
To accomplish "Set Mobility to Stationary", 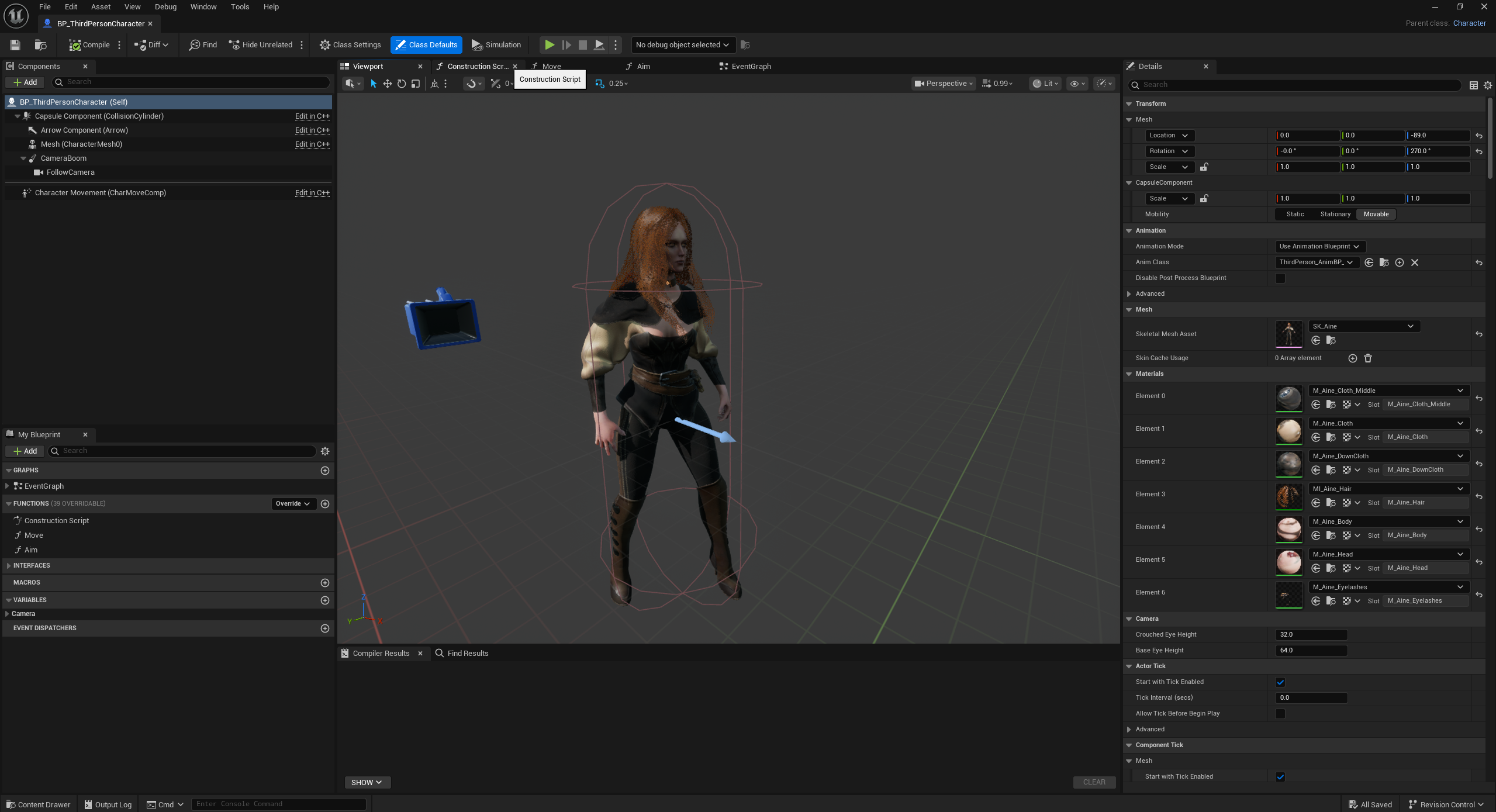I will (x=1335, y=215).
